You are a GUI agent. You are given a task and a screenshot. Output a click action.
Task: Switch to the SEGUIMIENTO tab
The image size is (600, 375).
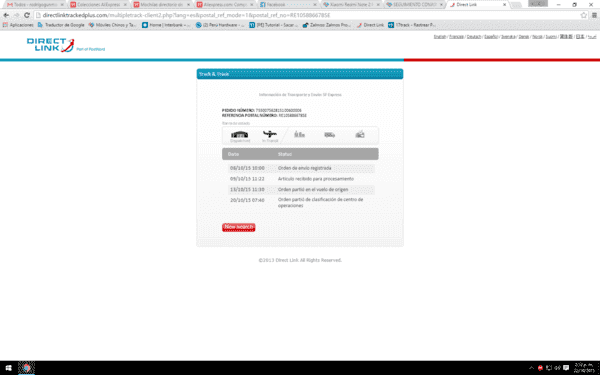pyautogui.click(x=414, y=5)
